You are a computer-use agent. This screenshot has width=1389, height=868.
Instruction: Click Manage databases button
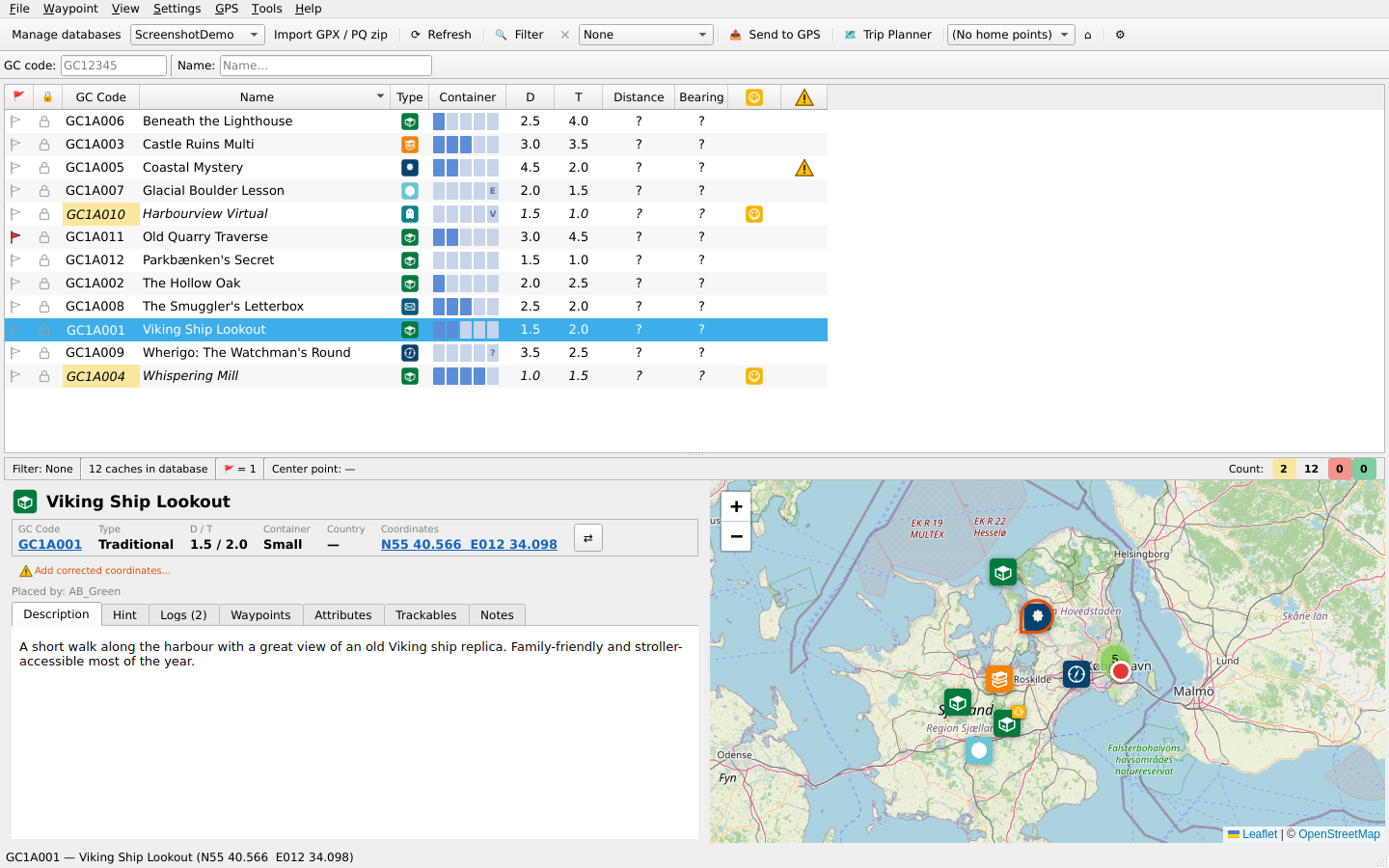(x=67, y=35)
